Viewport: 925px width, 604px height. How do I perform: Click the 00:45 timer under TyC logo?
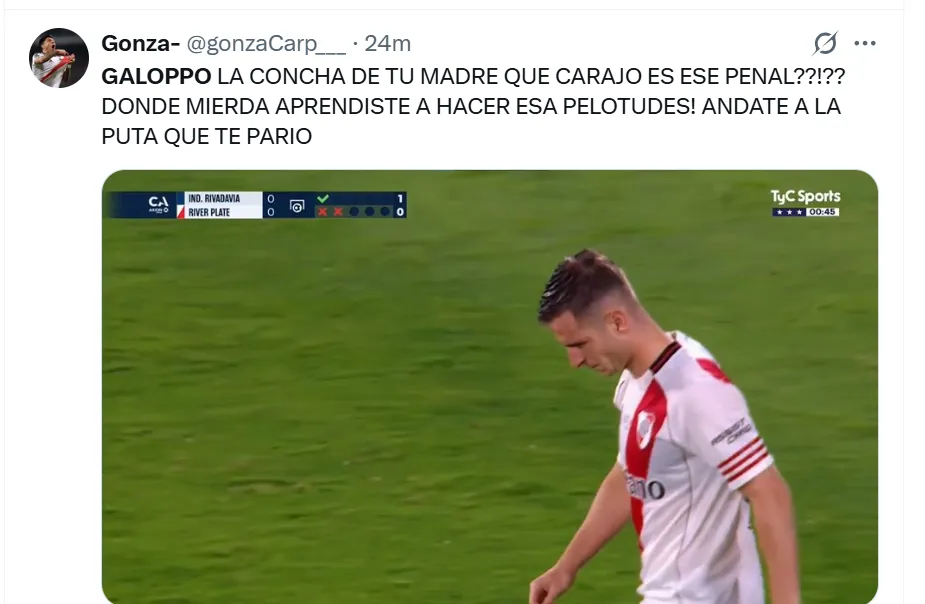tap(822, 212)
